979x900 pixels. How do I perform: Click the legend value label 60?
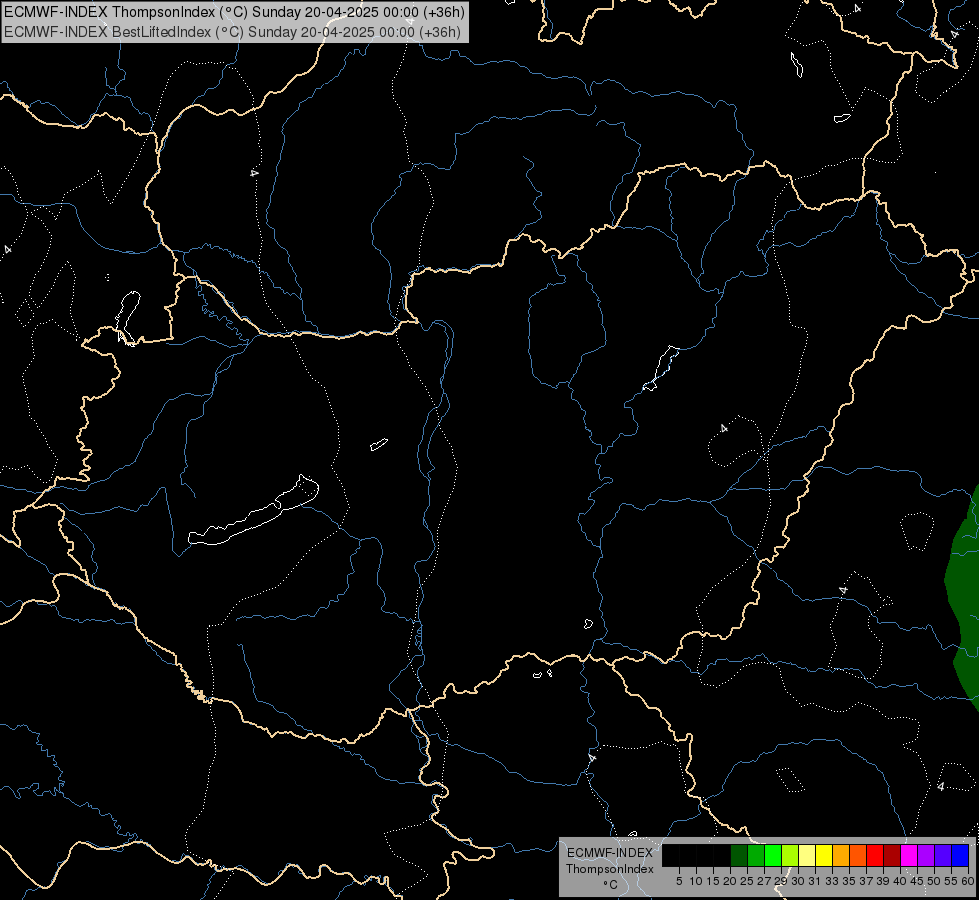(968, 881)
